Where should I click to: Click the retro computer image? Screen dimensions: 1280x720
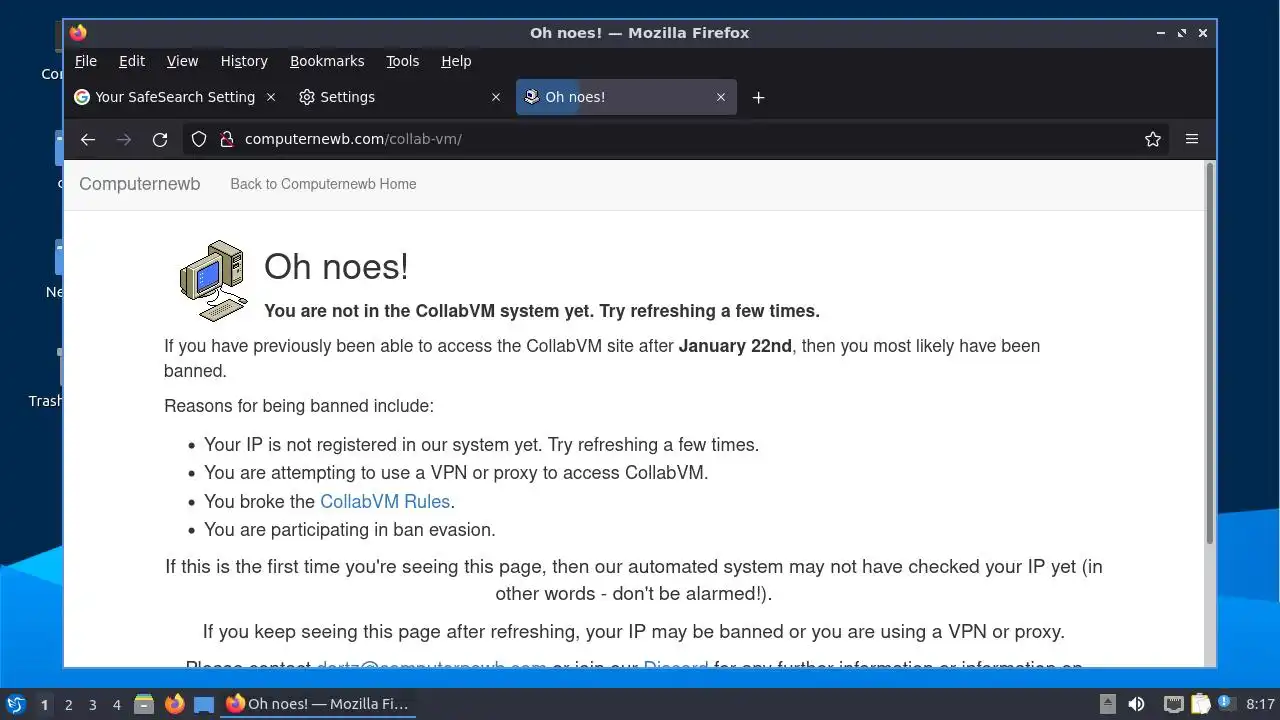(213, 281)
